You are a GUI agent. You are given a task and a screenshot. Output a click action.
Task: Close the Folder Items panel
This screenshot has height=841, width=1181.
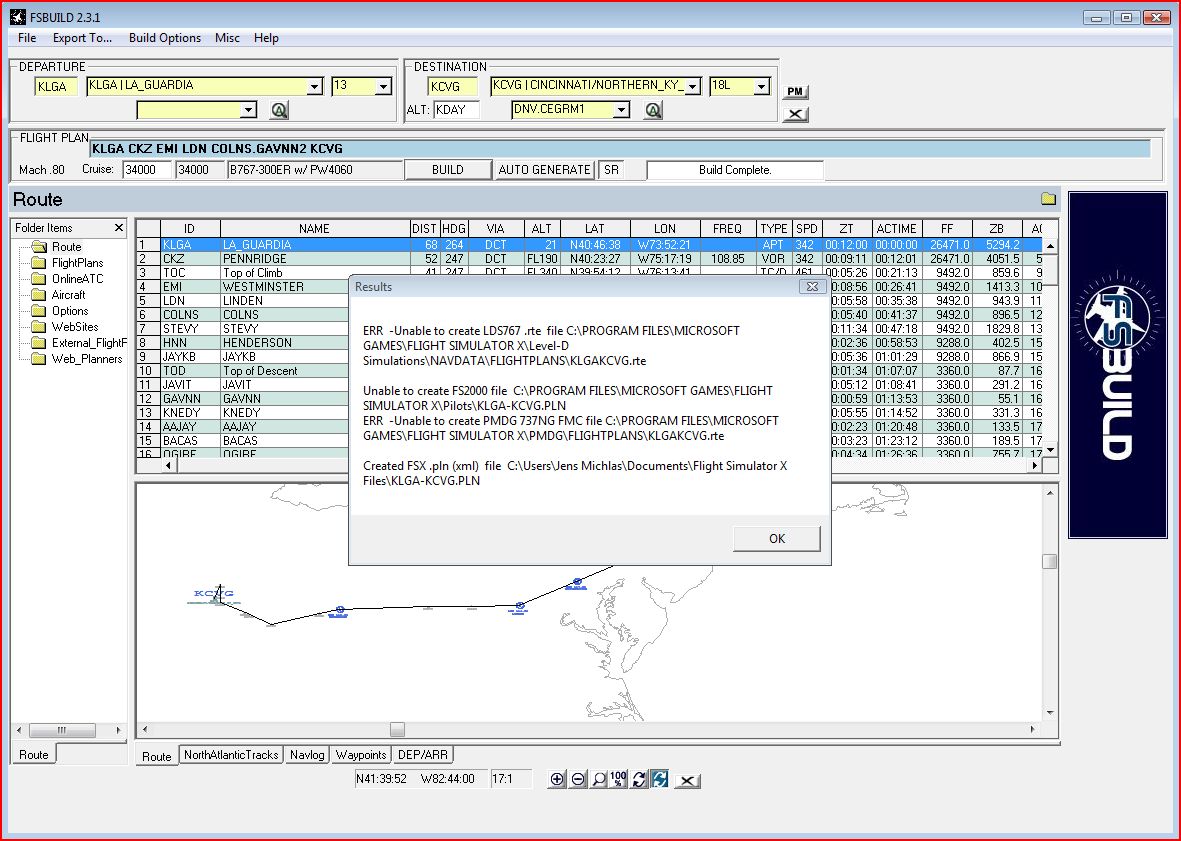click(118, 227)
